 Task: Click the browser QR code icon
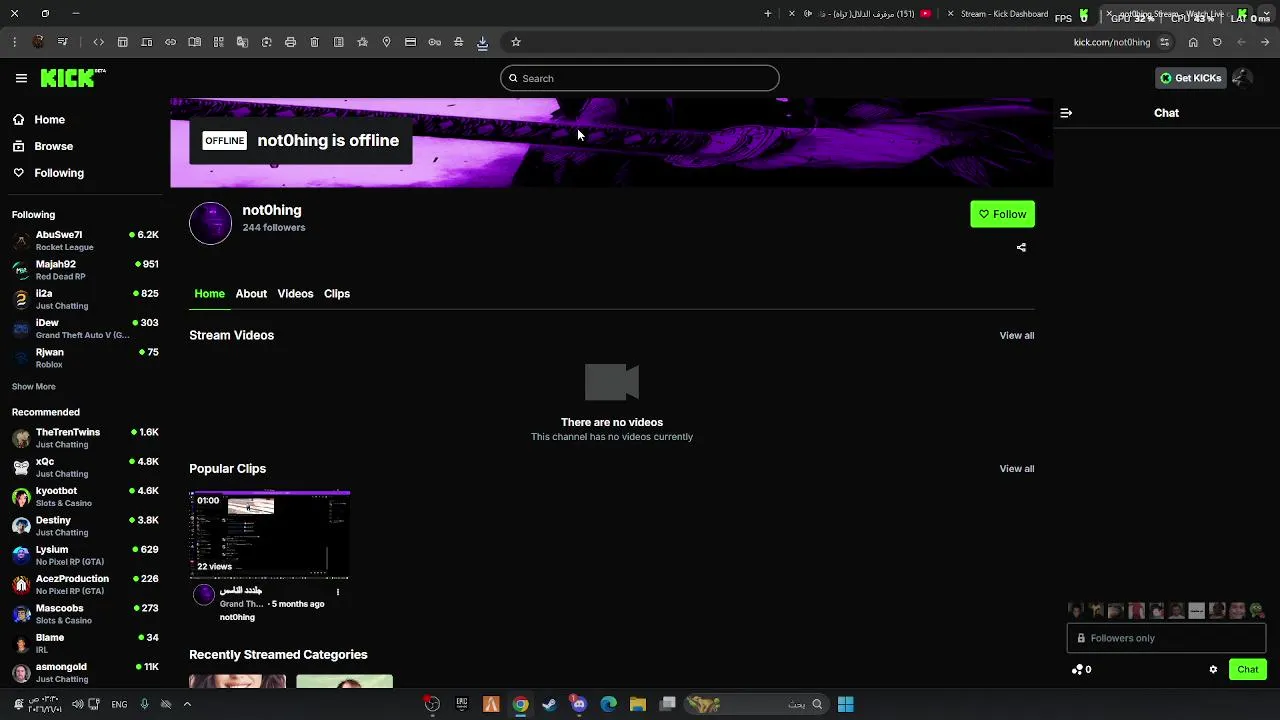point(218,42)
